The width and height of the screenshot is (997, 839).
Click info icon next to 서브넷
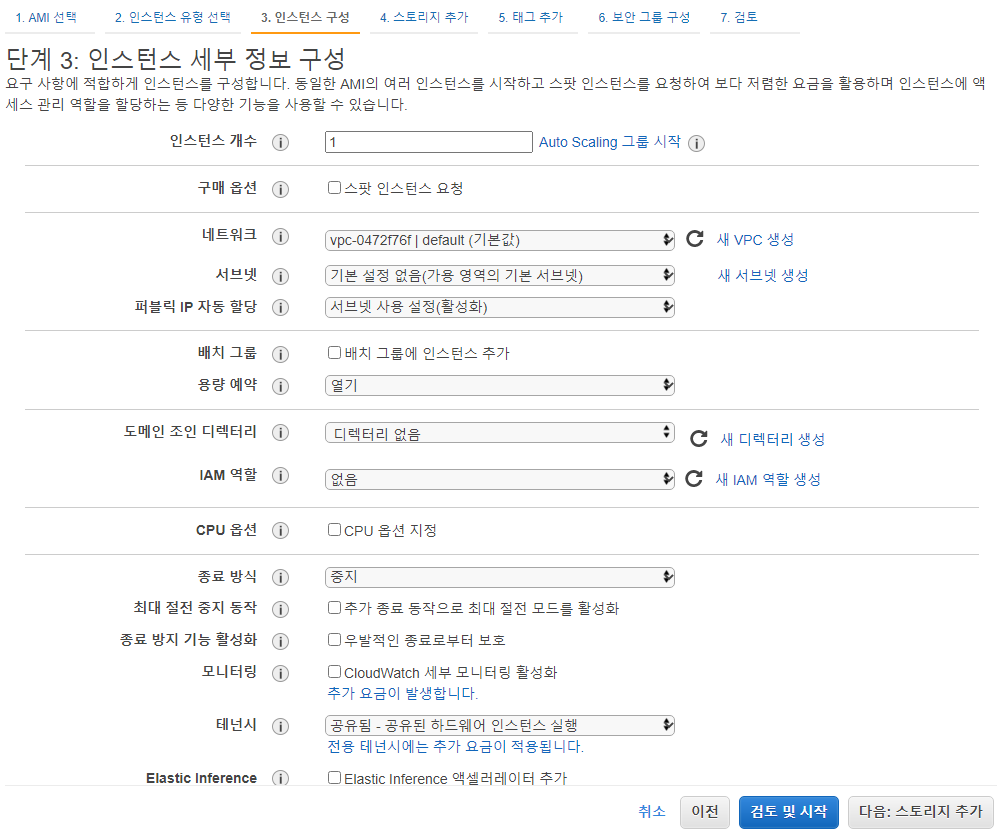click(280, 276)
